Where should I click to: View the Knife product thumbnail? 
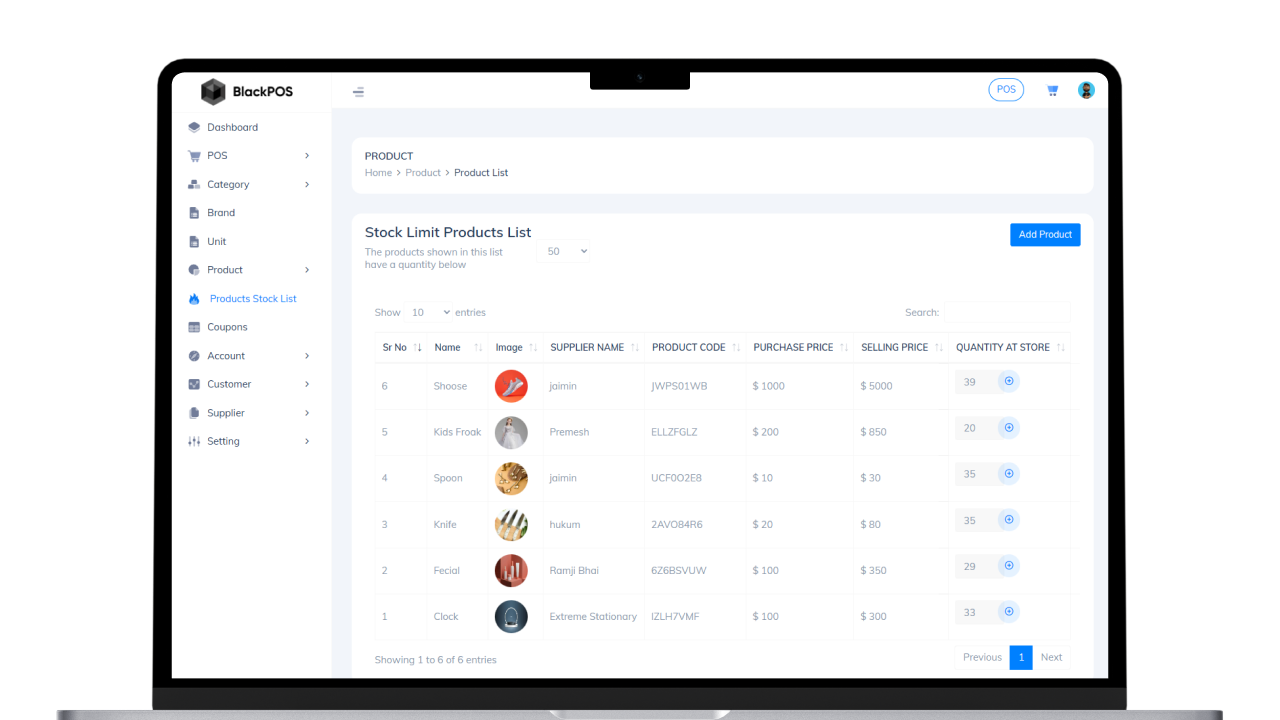click(511, 524)
